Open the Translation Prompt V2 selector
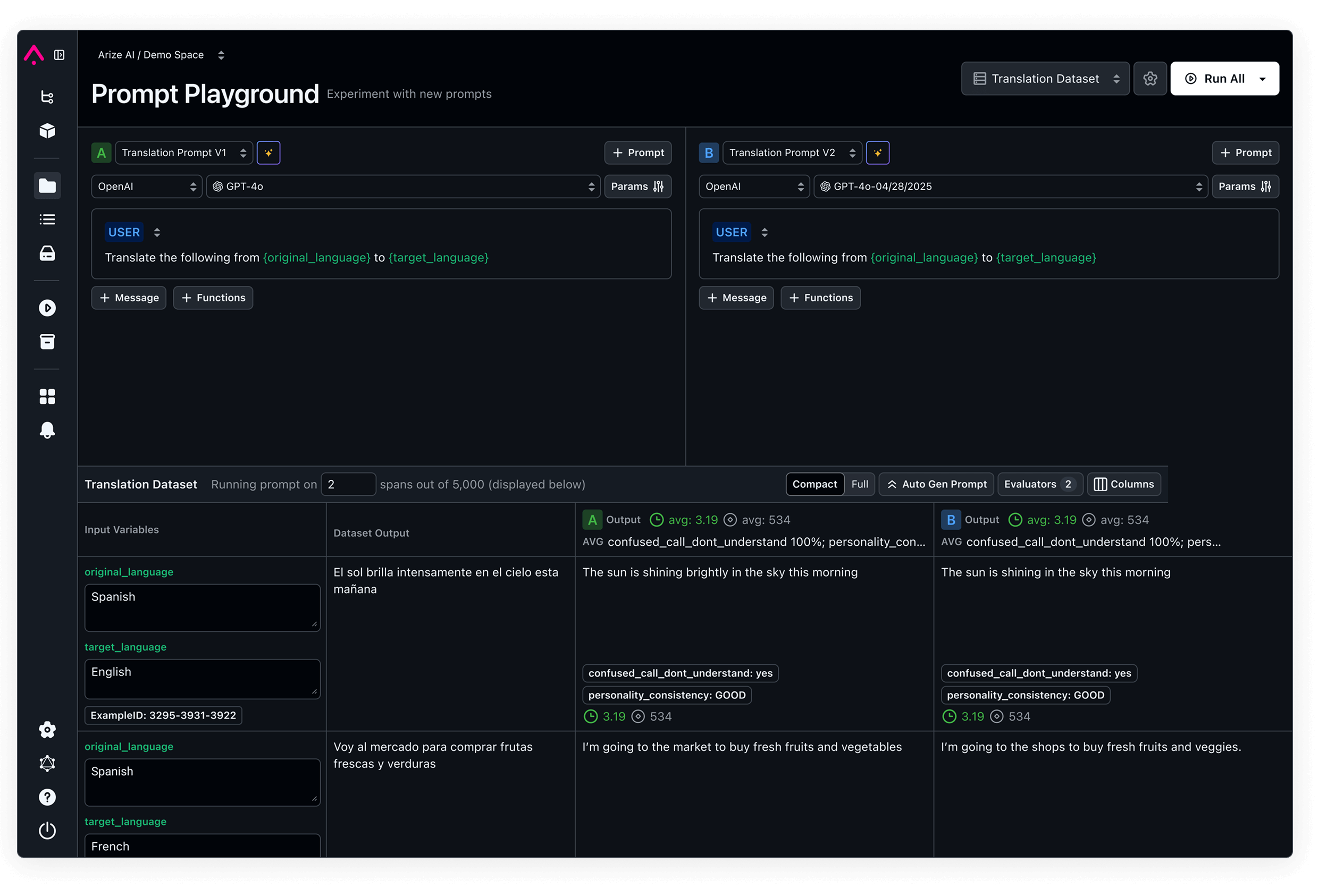This screenshot has height=896, width=1327. 792,153
